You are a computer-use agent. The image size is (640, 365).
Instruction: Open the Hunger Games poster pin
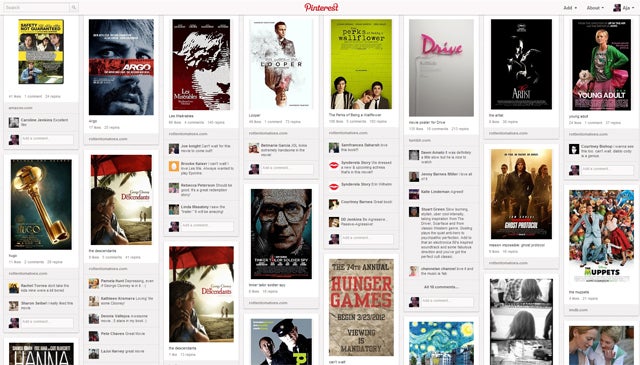[x=361, y=307]
